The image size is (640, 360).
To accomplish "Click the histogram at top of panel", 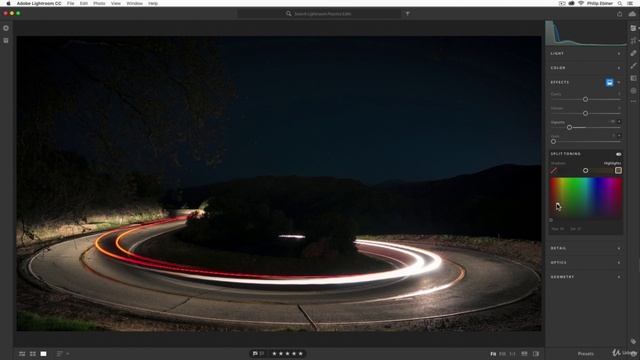I will coord(586,33).
